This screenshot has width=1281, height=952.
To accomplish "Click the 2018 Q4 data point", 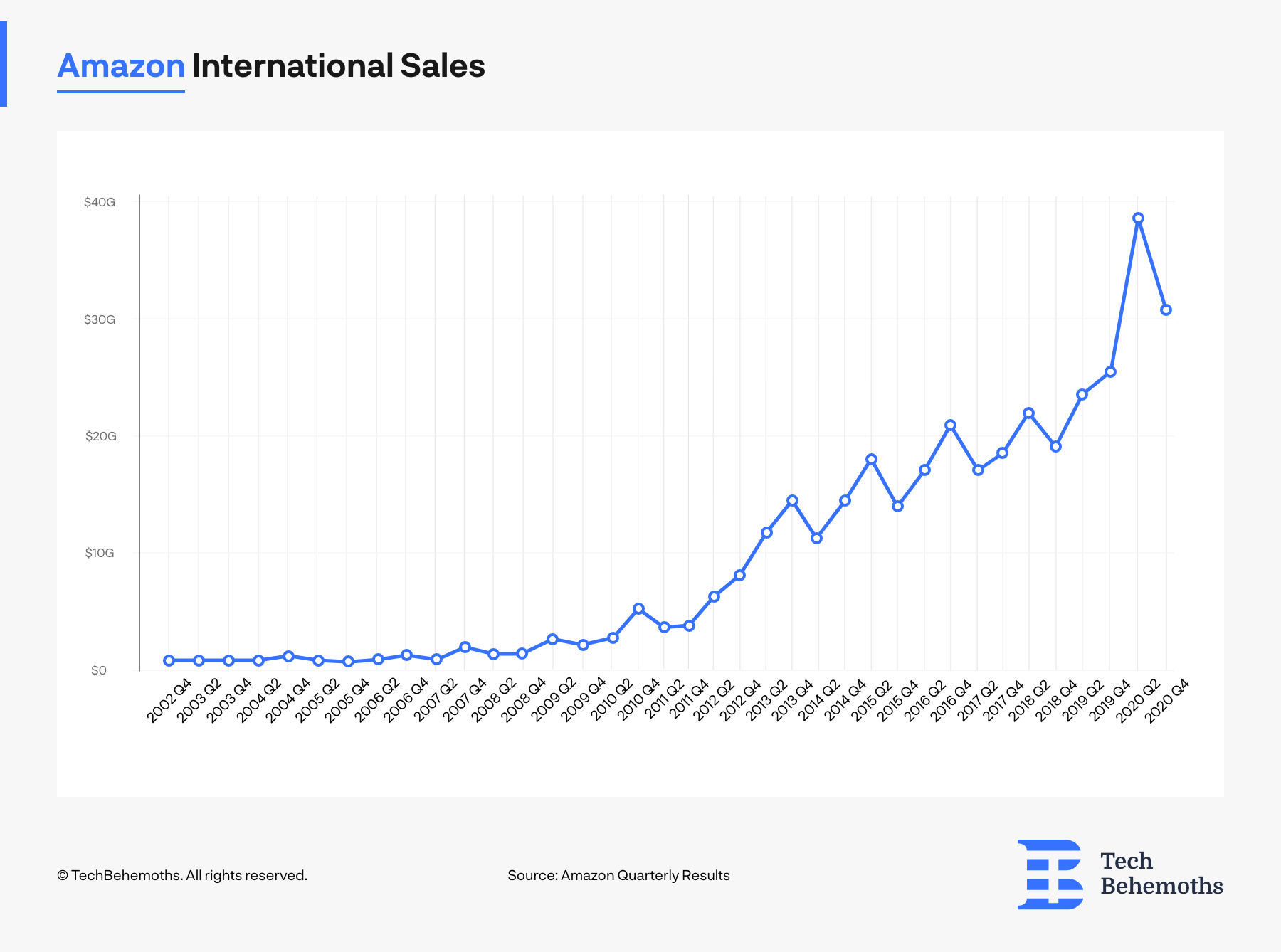I will 1055,446.
